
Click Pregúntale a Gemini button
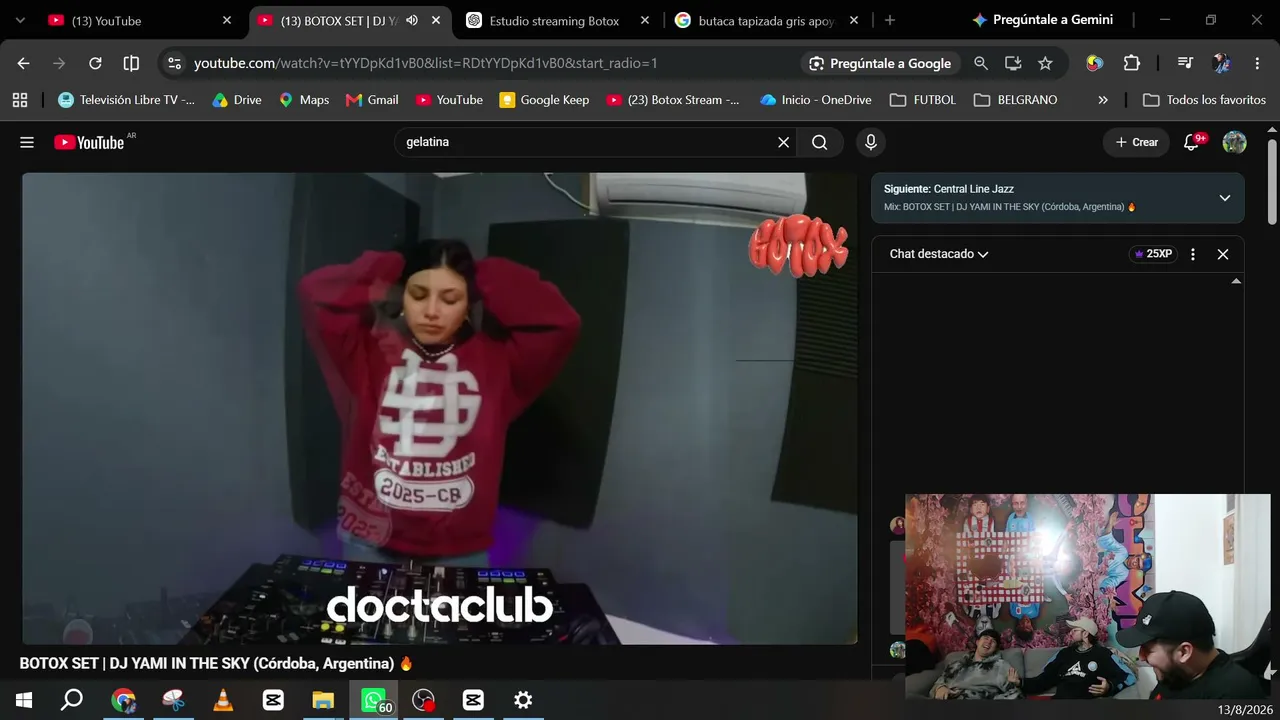pyautogui.click(x=1042, y=20)
